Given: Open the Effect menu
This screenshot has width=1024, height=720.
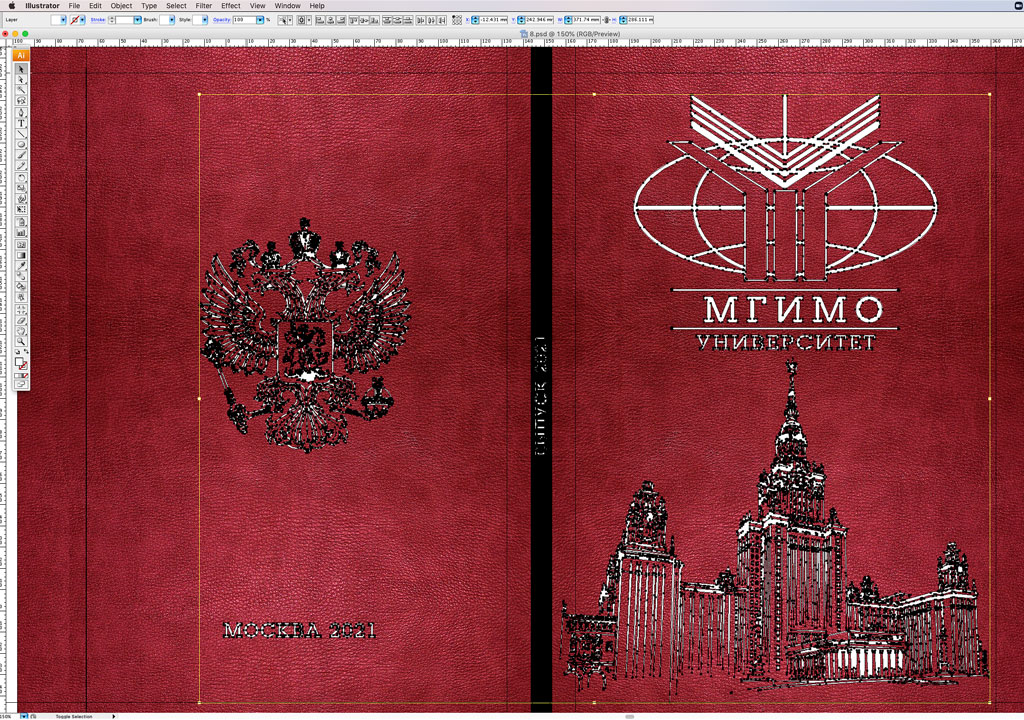Looking at the screenshot, I should [231, 5].
